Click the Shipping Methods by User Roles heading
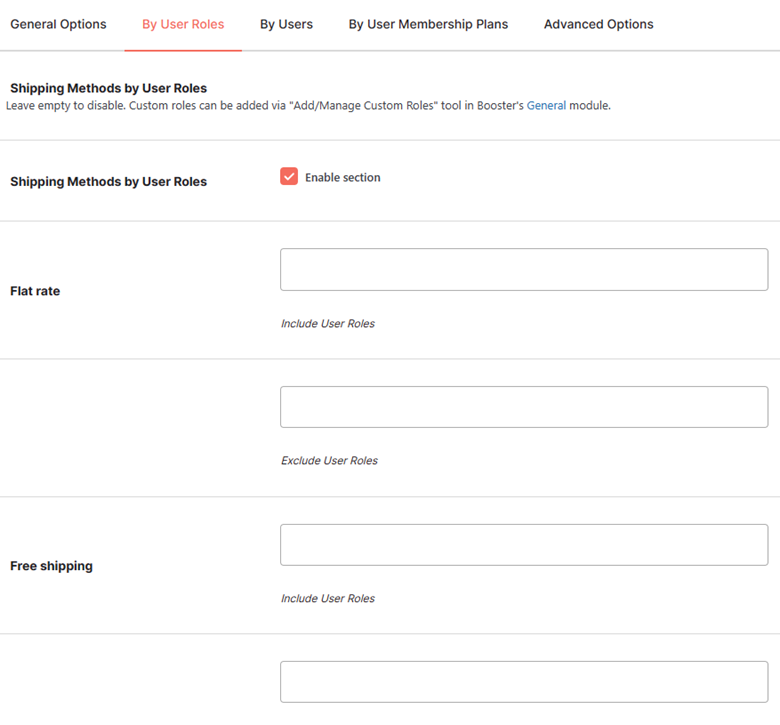 [x=108, y=88]
